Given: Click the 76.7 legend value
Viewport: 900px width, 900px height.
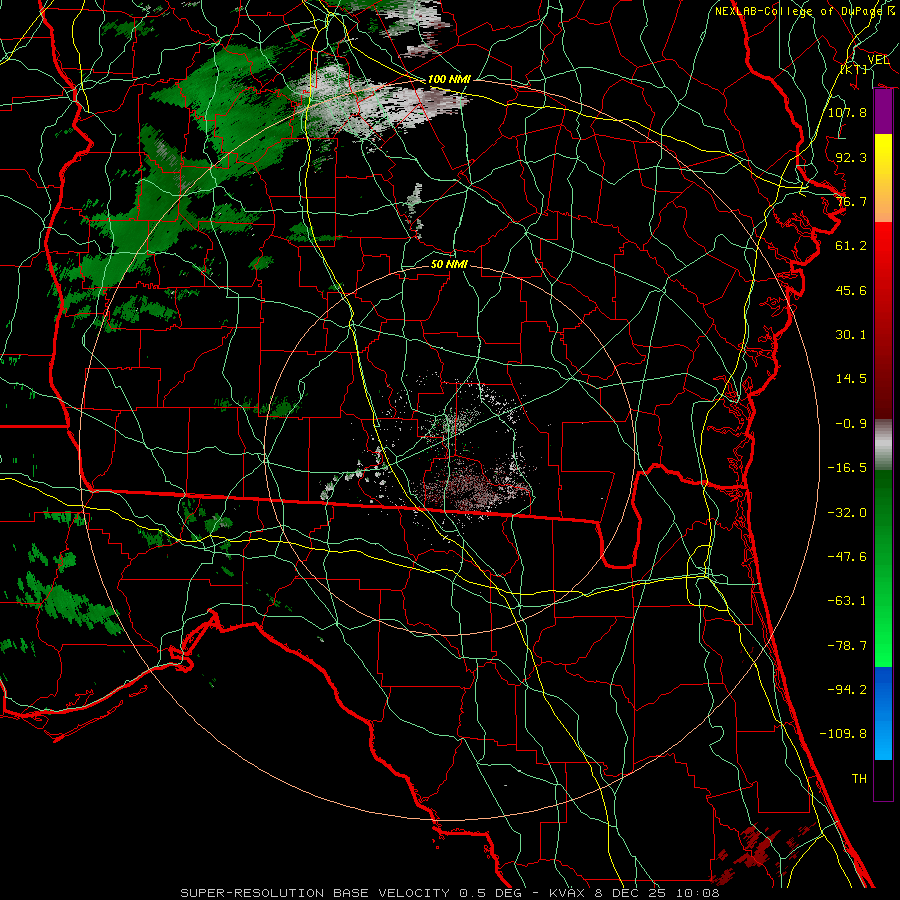Looking at the screenshot, I should coord(851,201).
